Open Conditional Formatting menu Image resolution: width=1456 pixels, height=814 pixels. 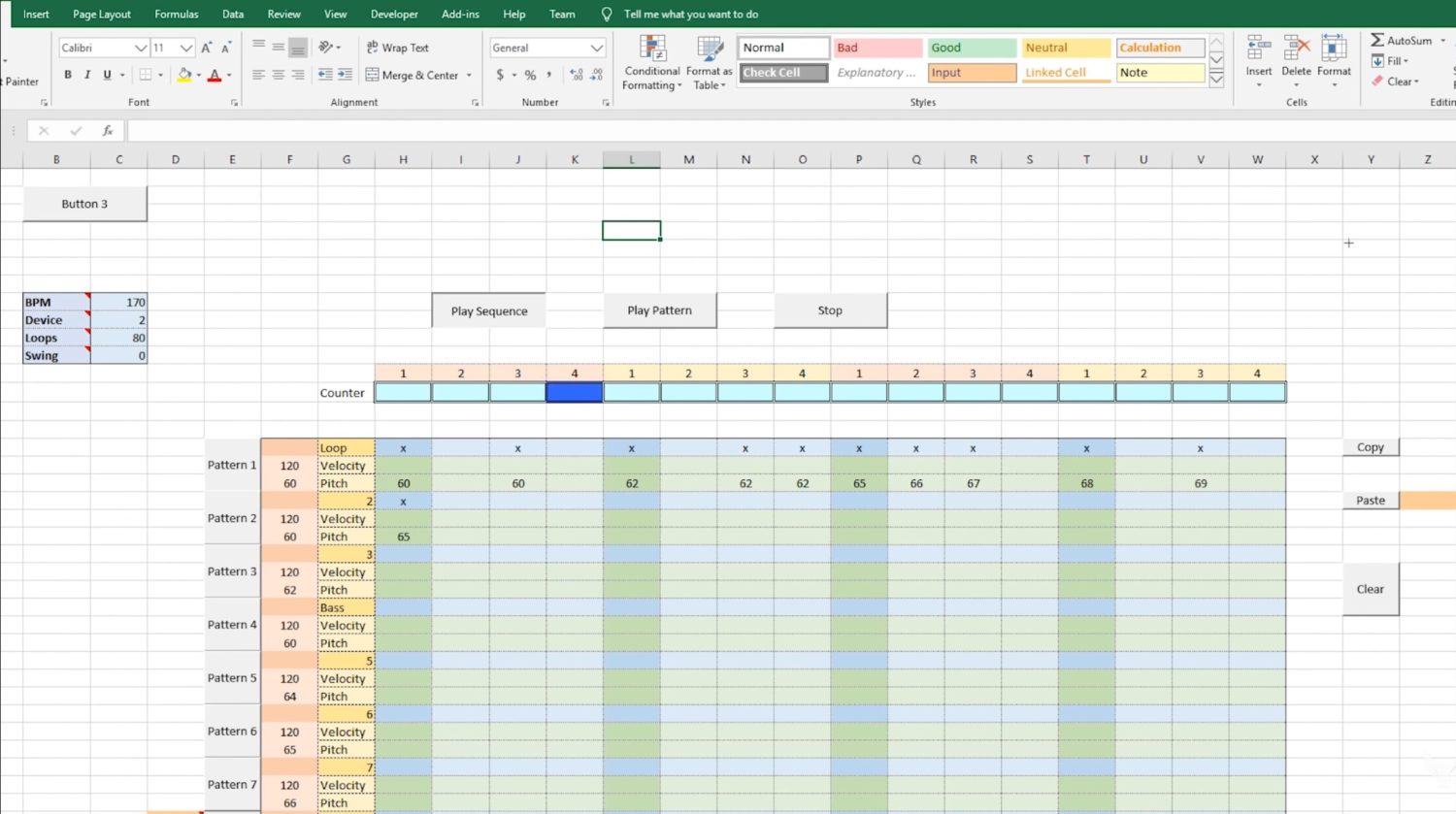click(652, 63)
